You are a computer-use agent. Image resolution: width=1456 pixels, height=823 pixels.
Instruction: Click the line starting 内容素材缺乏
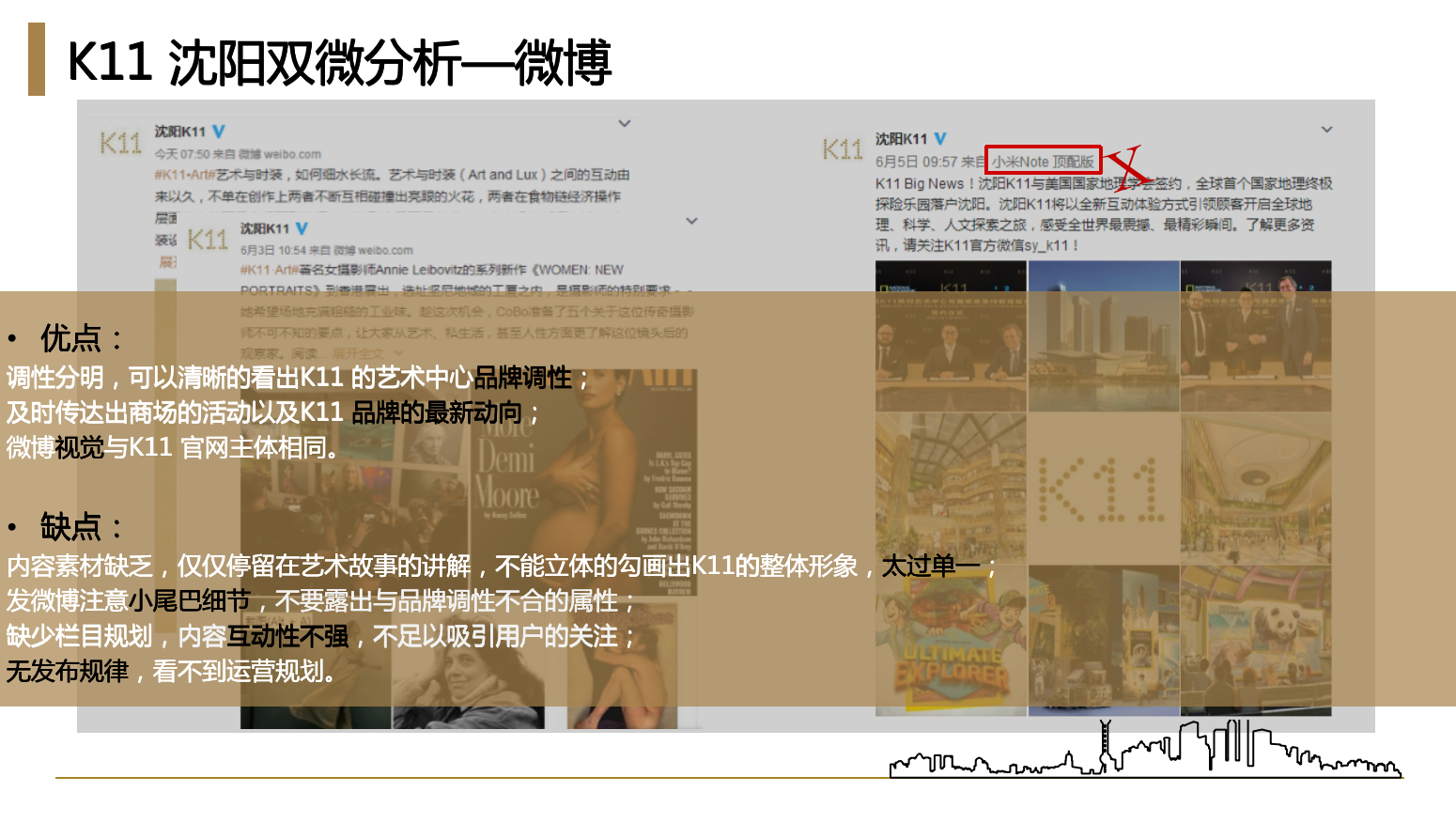(503, 566)
